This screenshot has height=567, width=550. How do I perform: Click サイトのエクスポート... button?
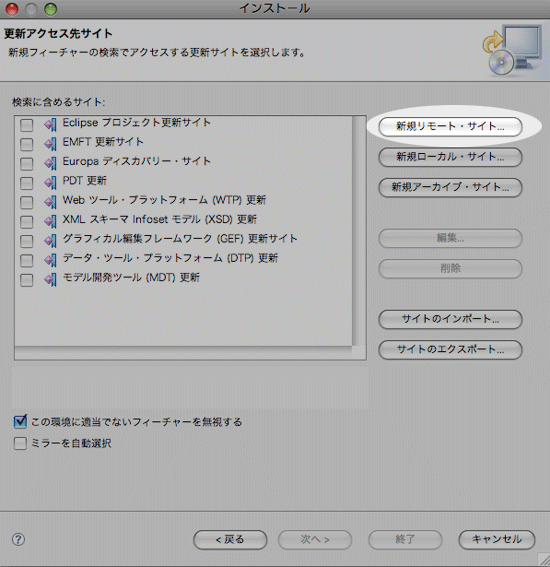point(450,350)
